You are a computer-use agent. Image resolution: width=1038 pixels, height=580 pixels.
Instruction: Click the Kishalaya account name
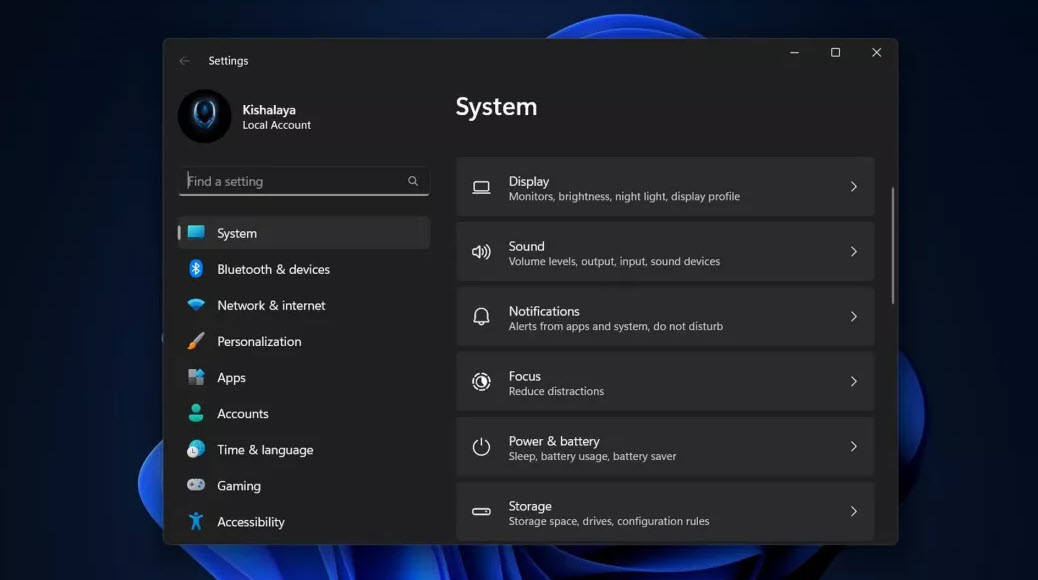pos(269,110)
